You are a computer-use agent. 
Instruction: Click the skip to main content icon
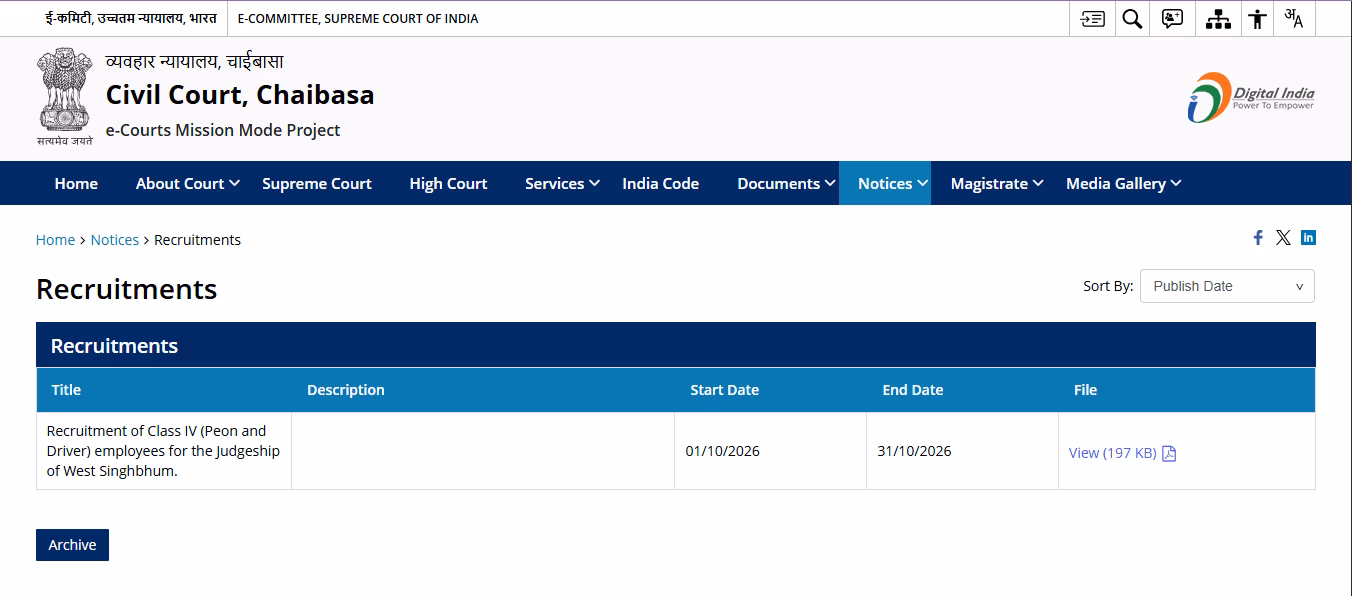(1093, 19)
